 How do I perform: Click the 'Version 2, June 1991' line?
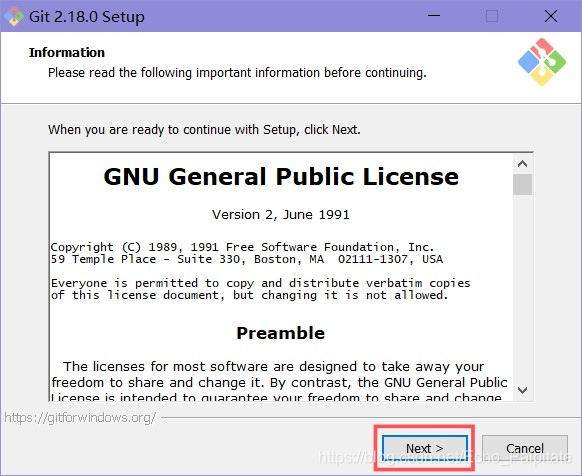click(x=281, y=215)
